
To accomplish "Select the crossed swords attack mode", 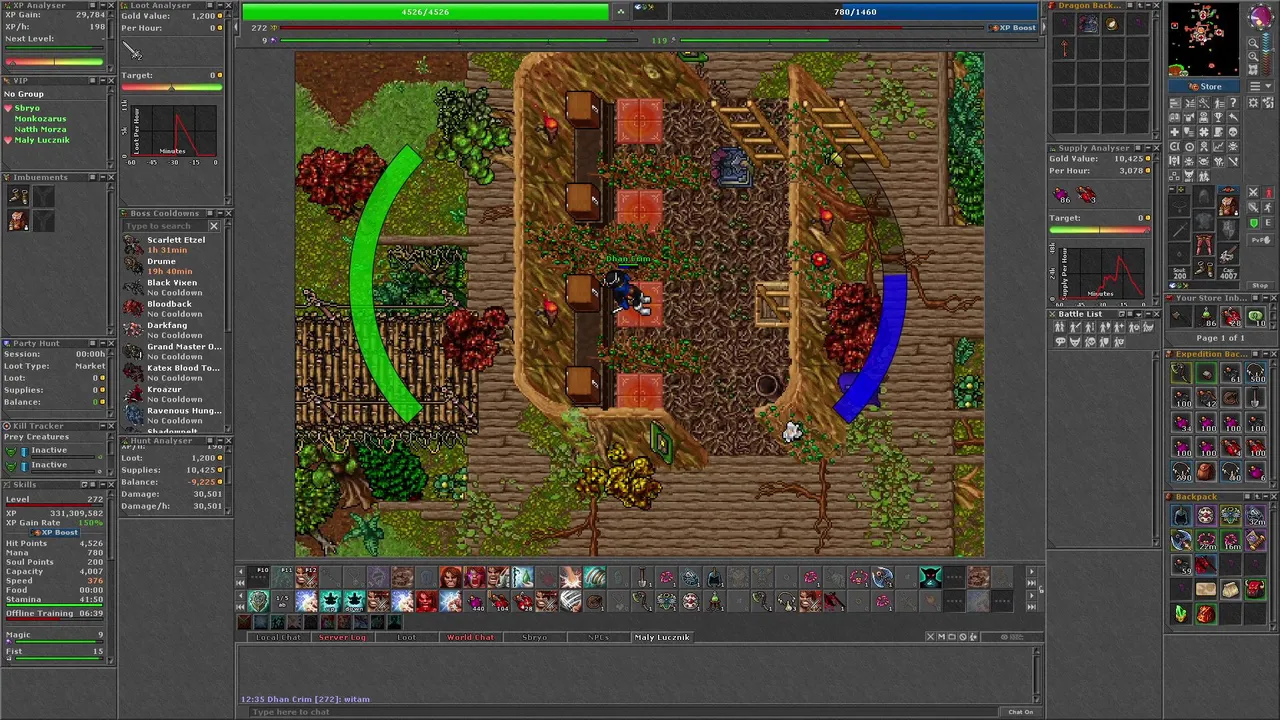I will coord(1254,192).
